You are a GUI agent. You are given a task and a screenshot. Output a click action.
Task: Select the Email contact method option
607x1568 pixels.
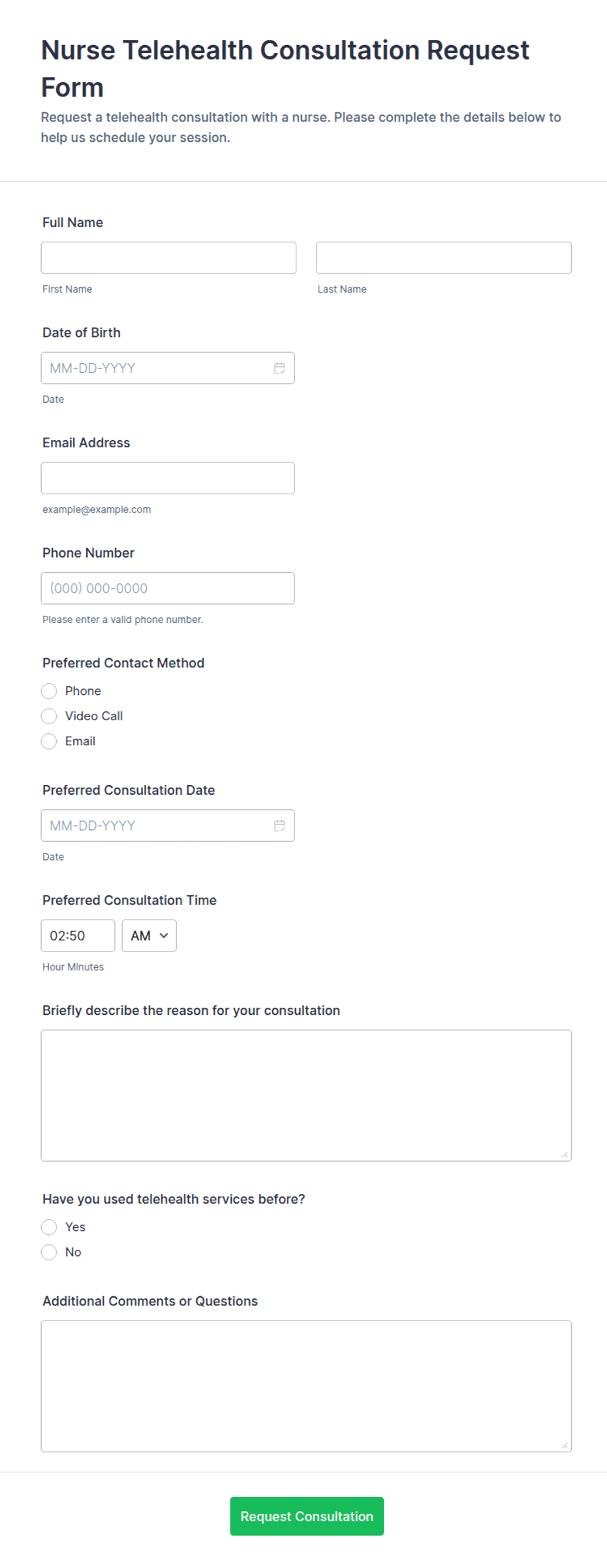[x=49, y=741]
